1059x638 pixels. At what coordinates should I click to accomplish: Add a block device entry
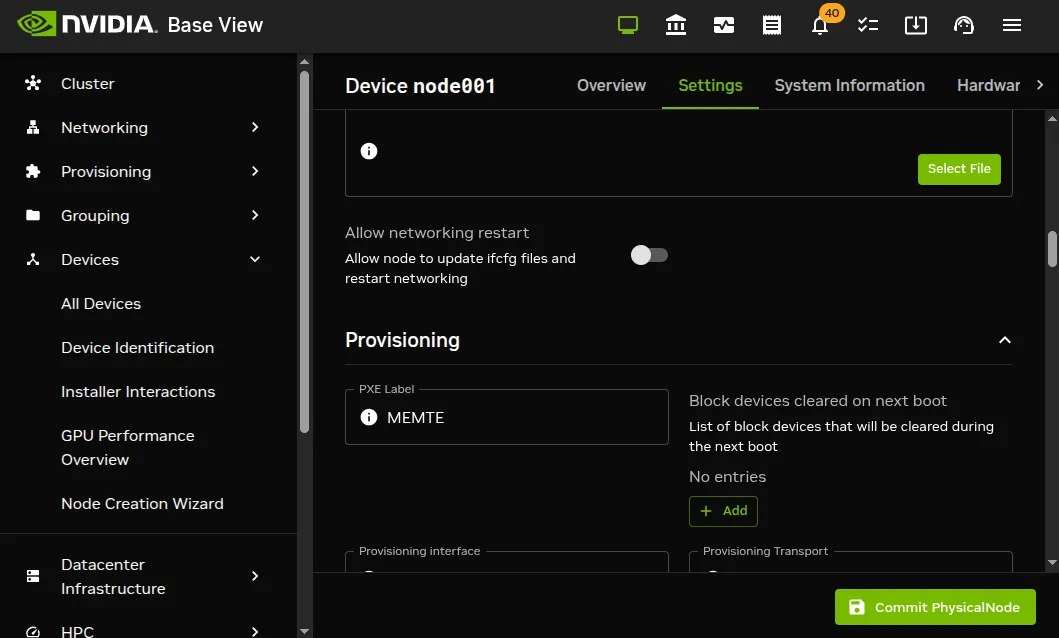click(x=723, y=511)
